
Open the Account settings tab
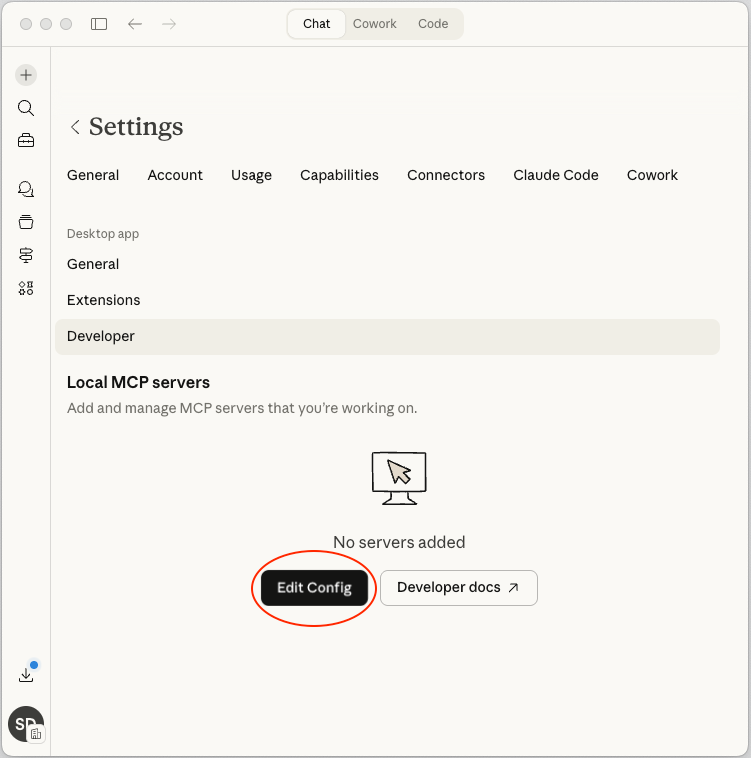[x=175, y=175]
